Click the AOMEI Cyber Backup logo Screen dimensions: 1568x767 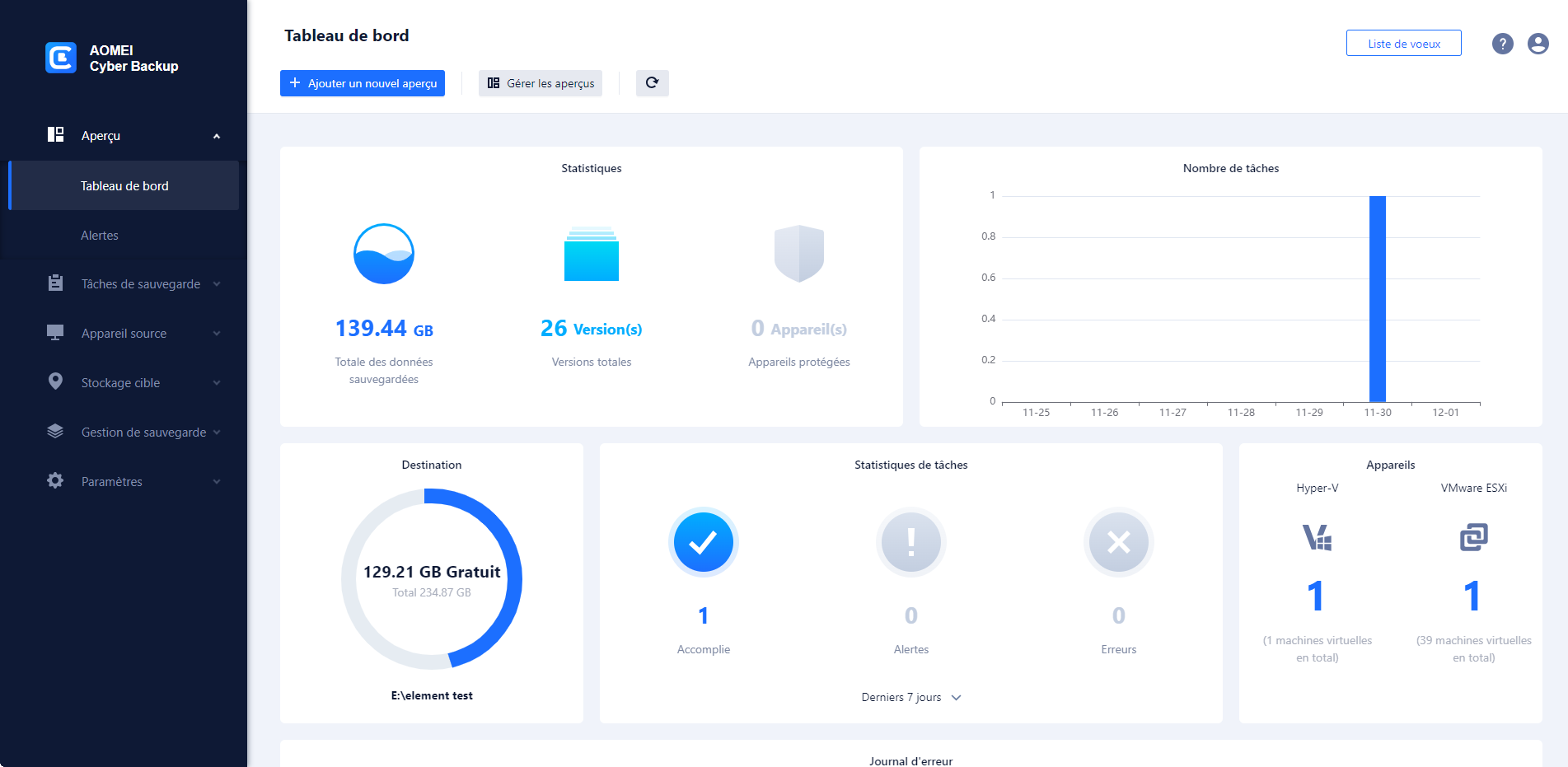(61, 58)
